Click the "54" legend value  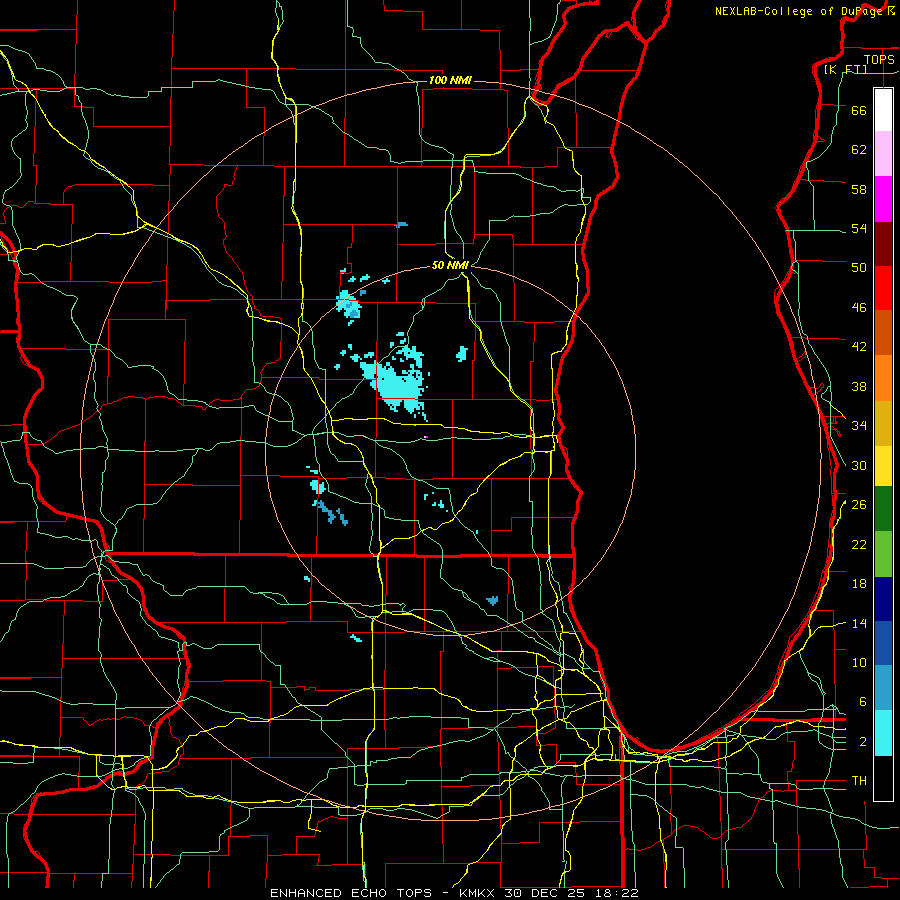coord(859,228)
